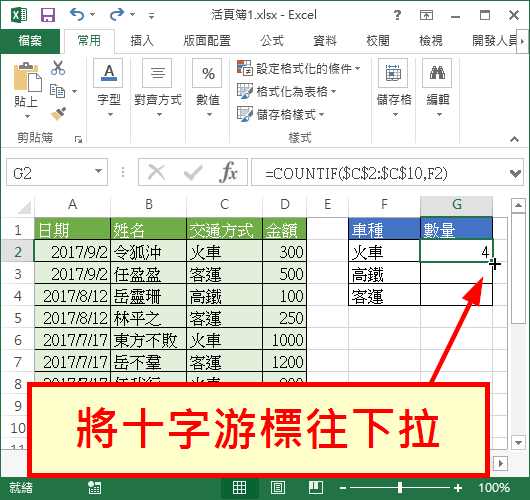The height and width of the screenshot is (500, 530).
Task: Click cell containing 令狐沖
Action: click(x=148, y=251)
